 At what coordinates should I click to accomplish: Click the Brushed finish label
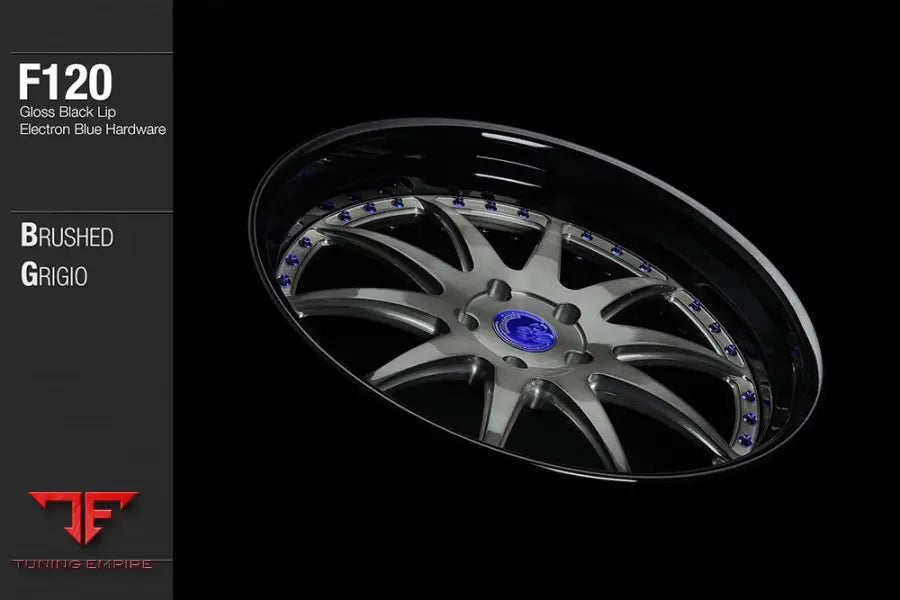66,236
